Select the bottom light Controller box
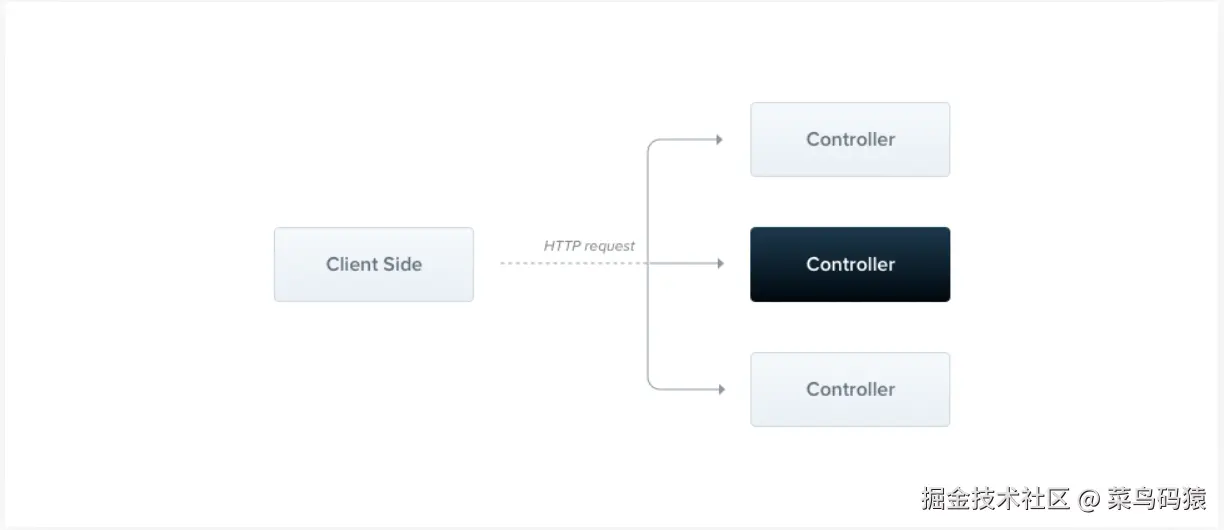This screenshot has width=1224, height=530. [x=850, y=390]
